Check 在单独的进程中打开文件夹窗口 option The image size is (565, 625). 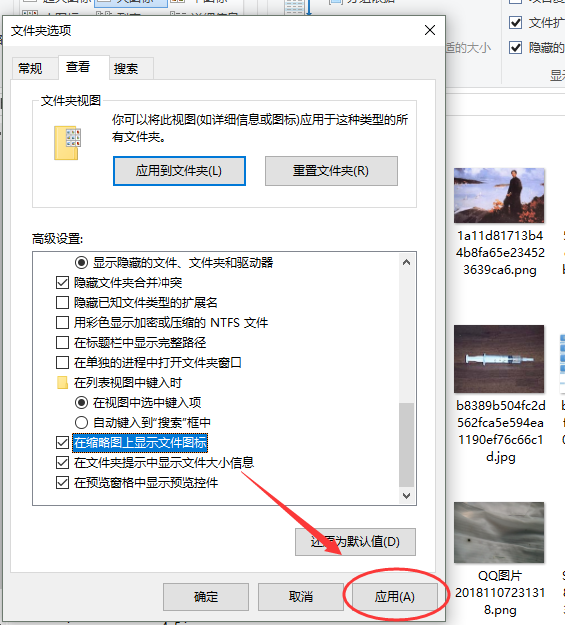[x=62, y=363]
